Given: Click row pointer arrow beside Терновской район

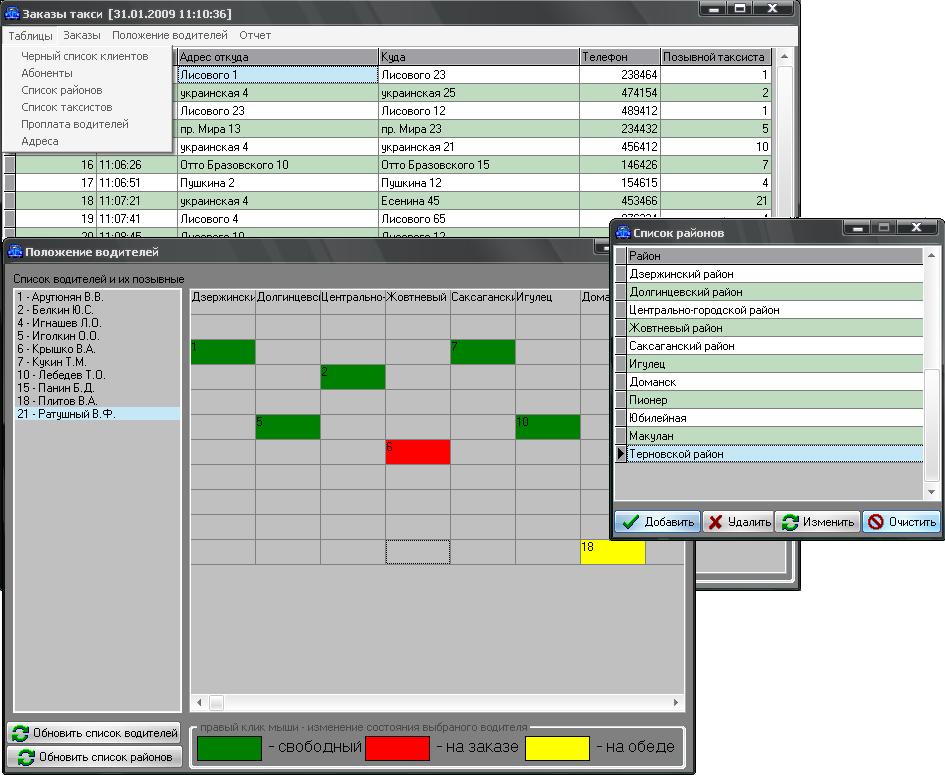Looking at the screenshot, I should pyautogui.click(x=621, y=454).
